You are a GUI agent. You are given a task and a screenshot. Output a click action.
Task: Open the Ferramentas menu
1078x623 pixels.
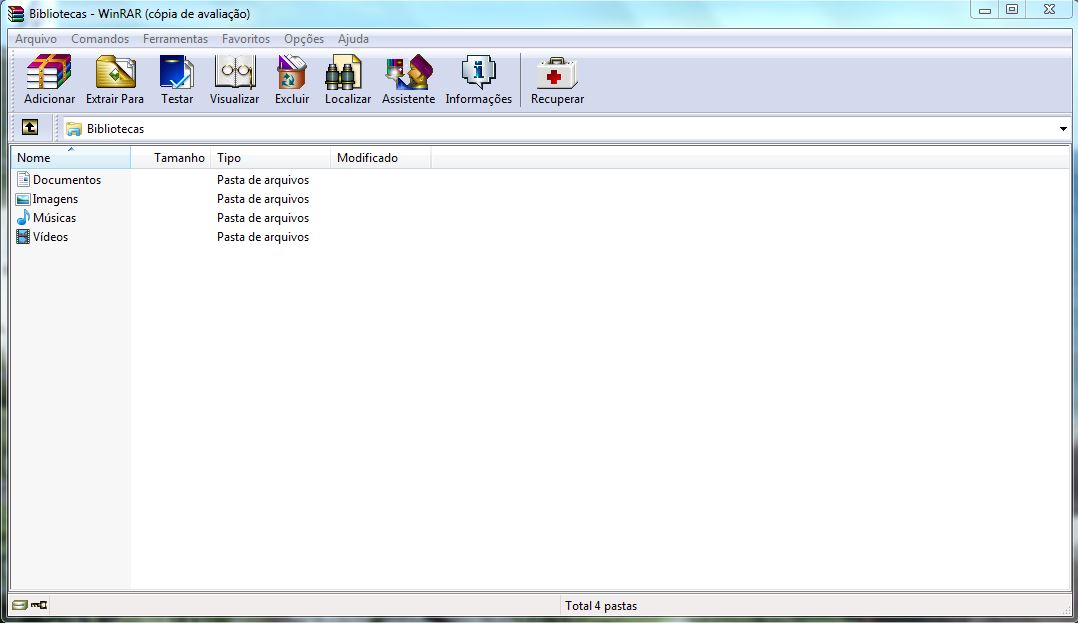(175, 39)
